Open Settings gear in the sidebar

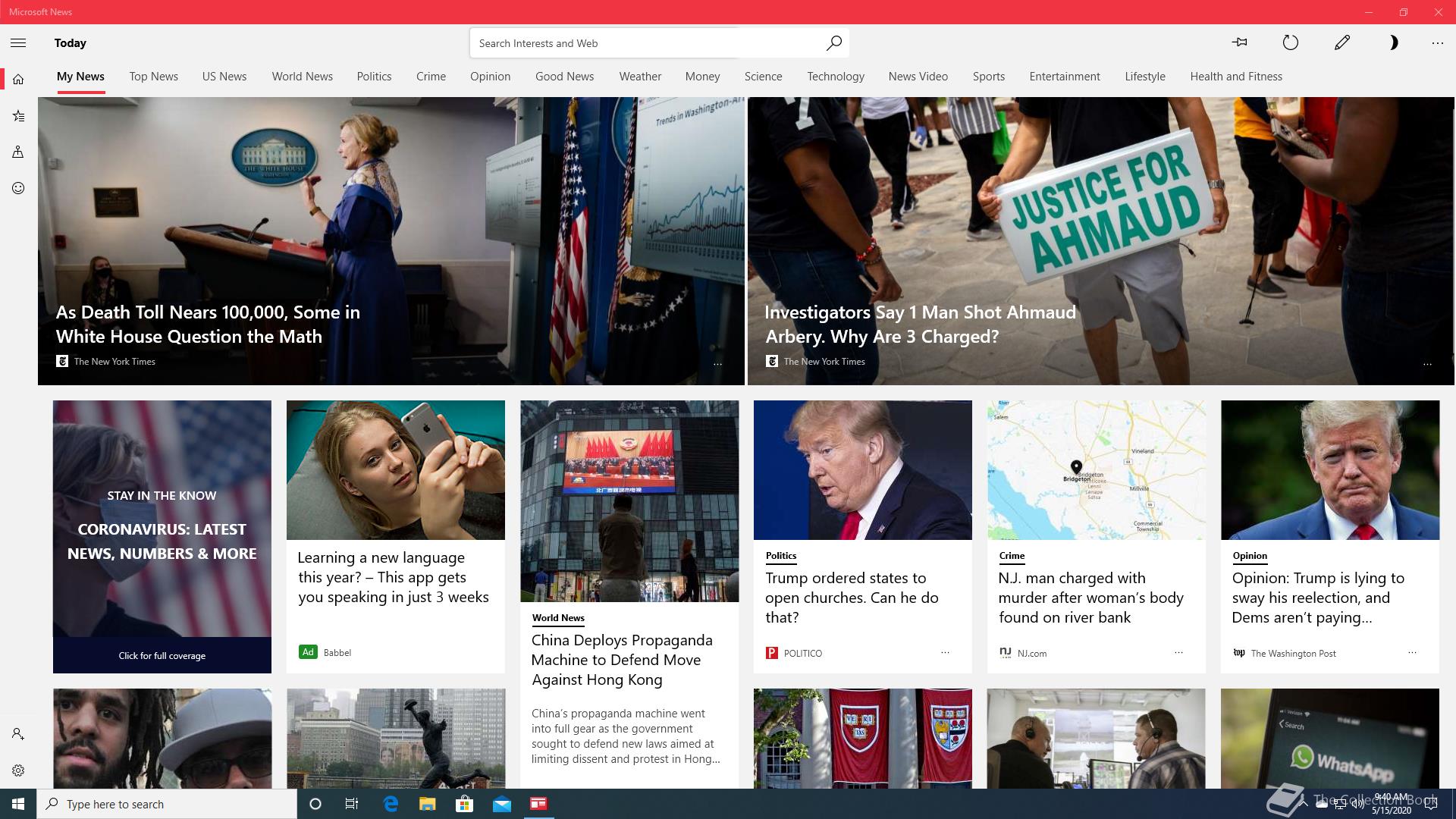coord(18,770)
